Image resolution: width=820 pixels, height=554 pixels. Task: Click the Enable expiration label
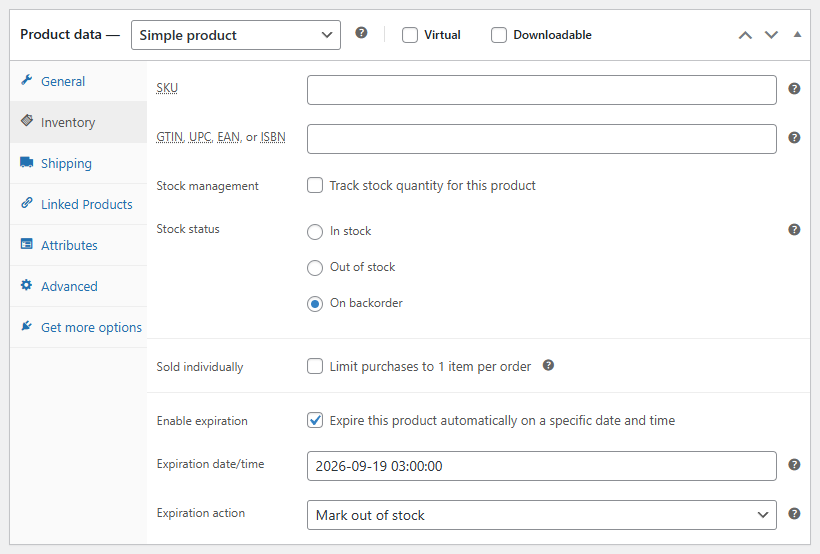[202, 421]
